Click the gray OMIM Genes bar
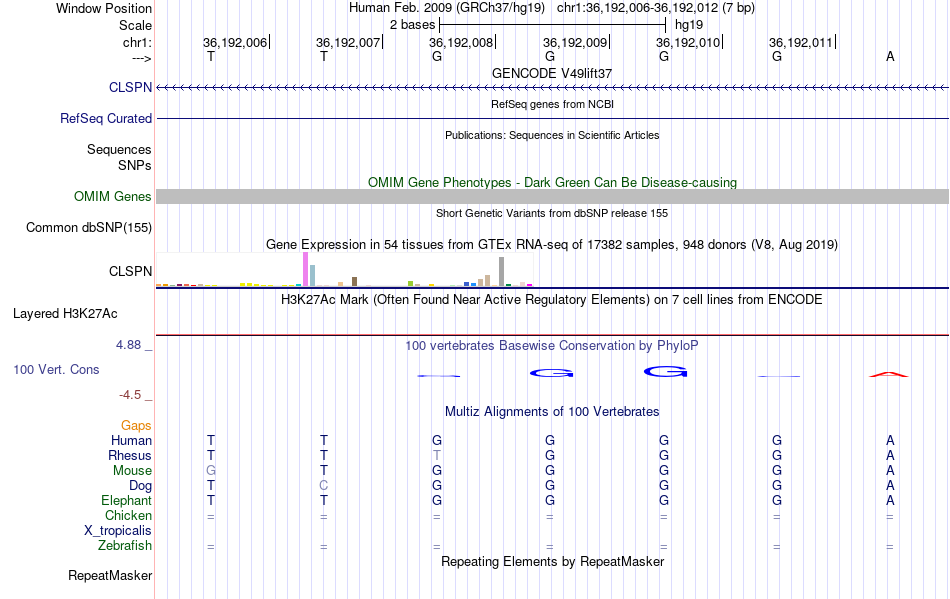 tap(553, 196)
